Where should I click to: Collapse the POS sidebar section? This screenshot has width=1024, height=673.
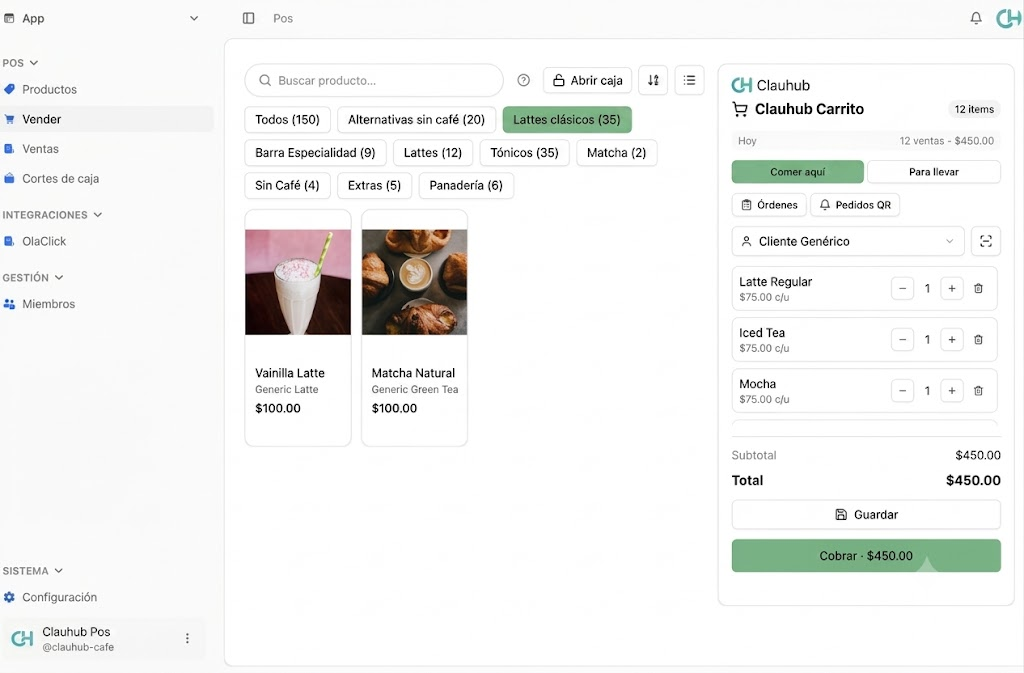pos(20,63)
